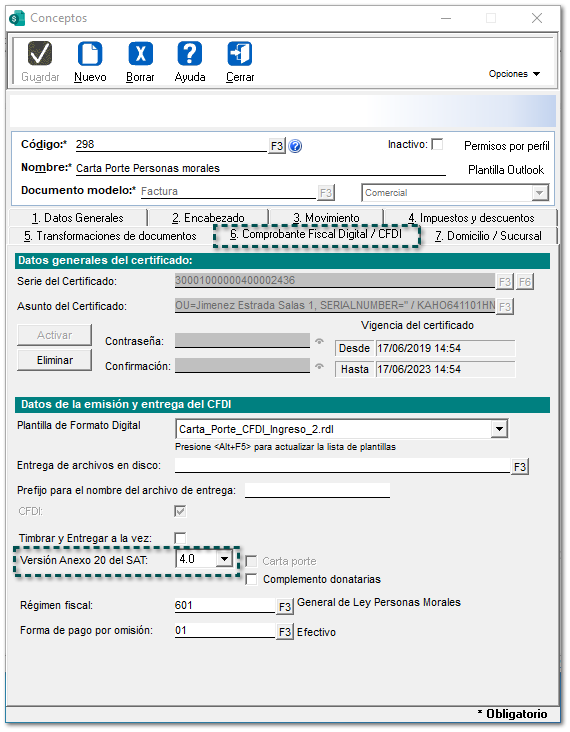Check the Complemento donatarias box
Screen dimensions: 570x732
click(x=251, y=579)
